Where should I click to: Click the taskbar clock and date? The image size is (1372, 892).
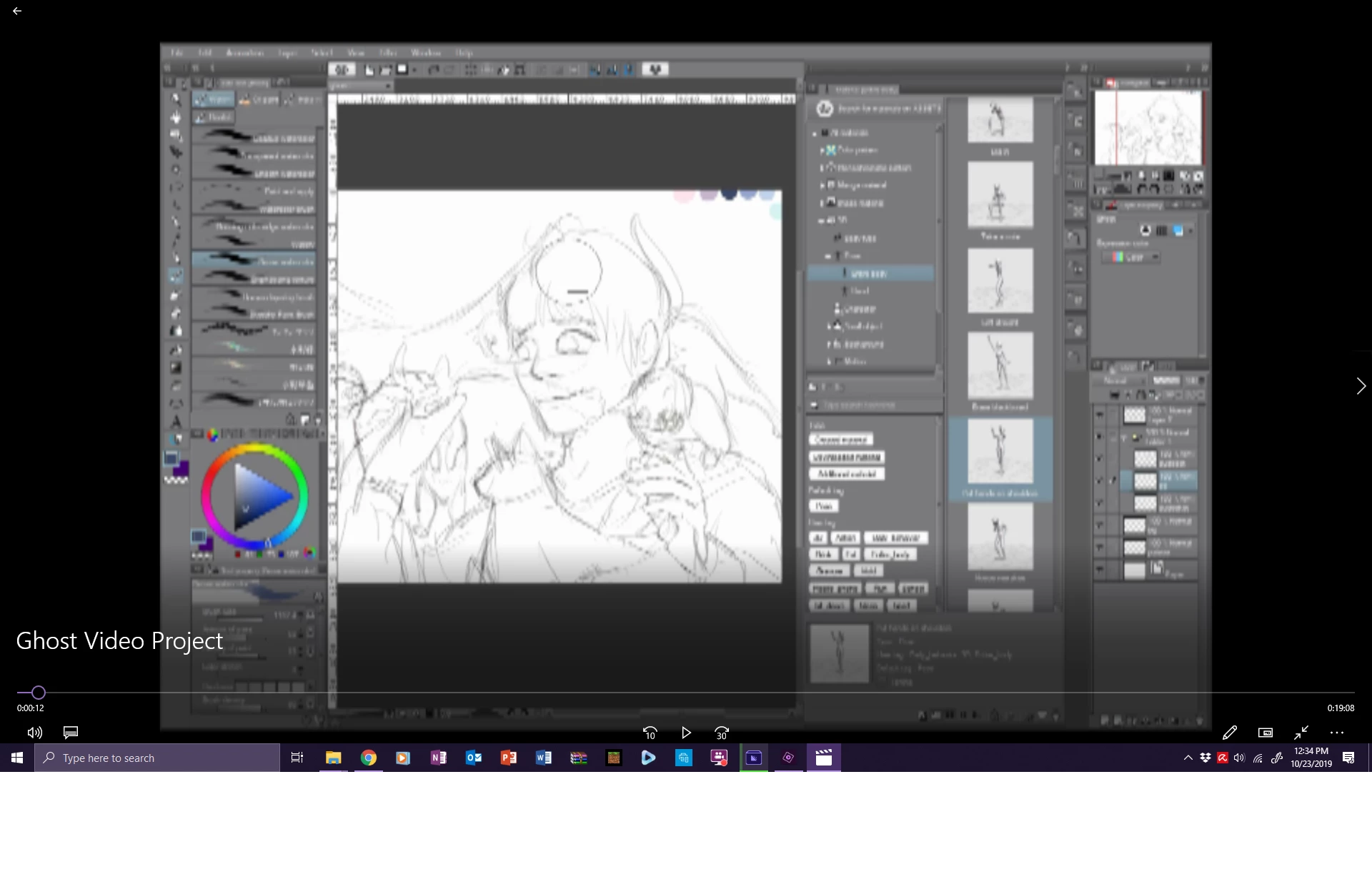point(1311,758)
